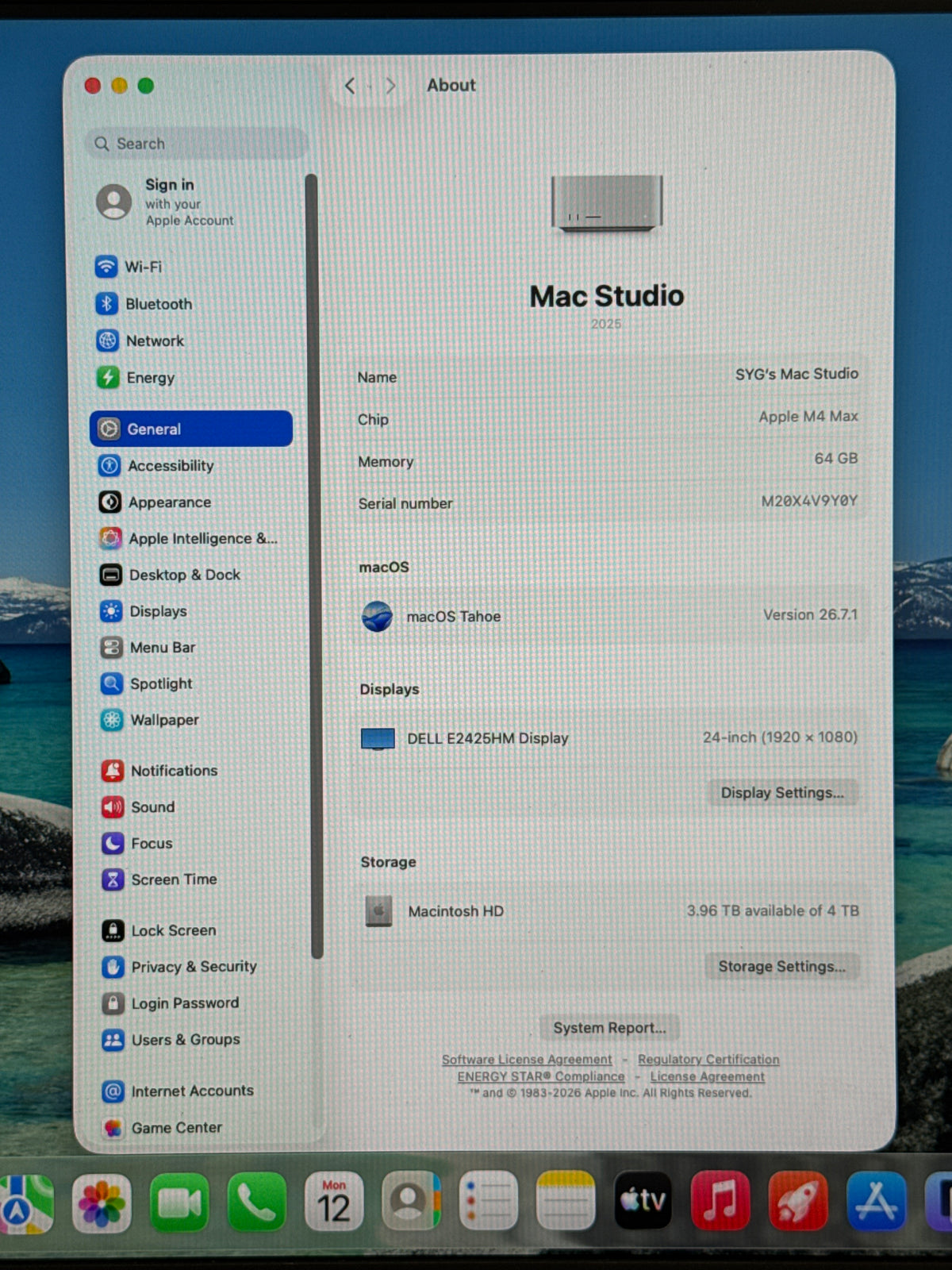952x1270 pixels.
Task: Click the Mac Studio device image
Action: [607, 203]
